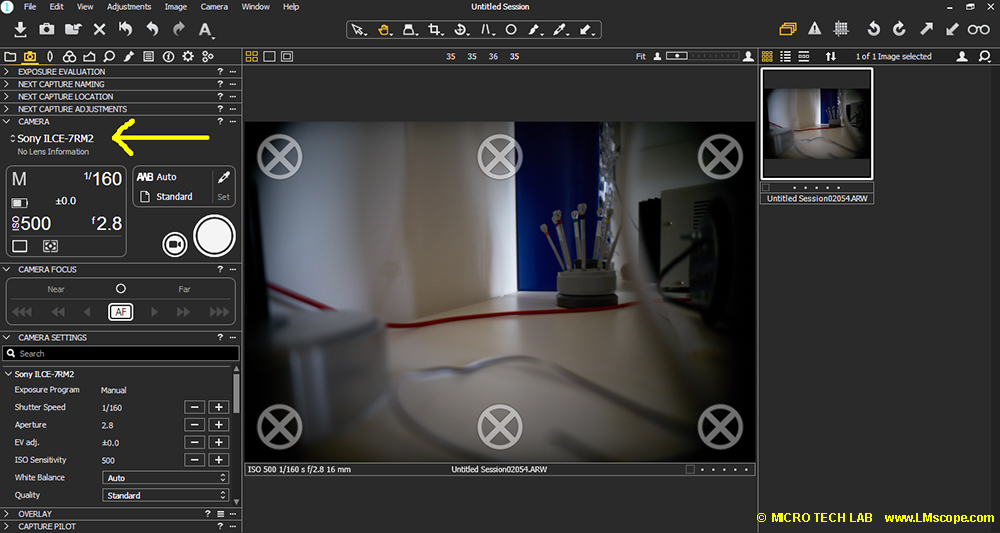Show exposure warning triangle icon
Viewport: 1000px width, 533px height.
click(x=815, y=29)
